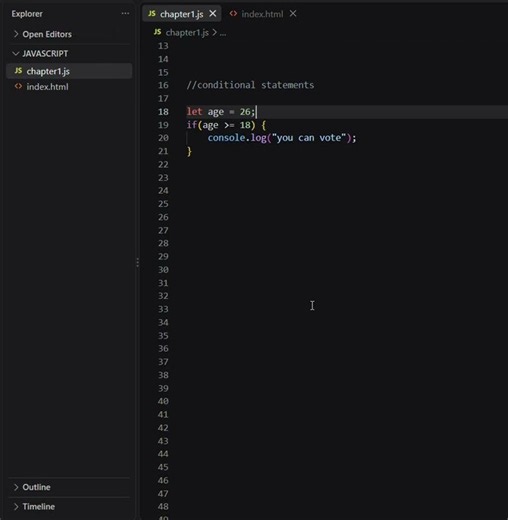Click the ">=" operator on line 19
The image size is (508, 520).
click(229, 125)
